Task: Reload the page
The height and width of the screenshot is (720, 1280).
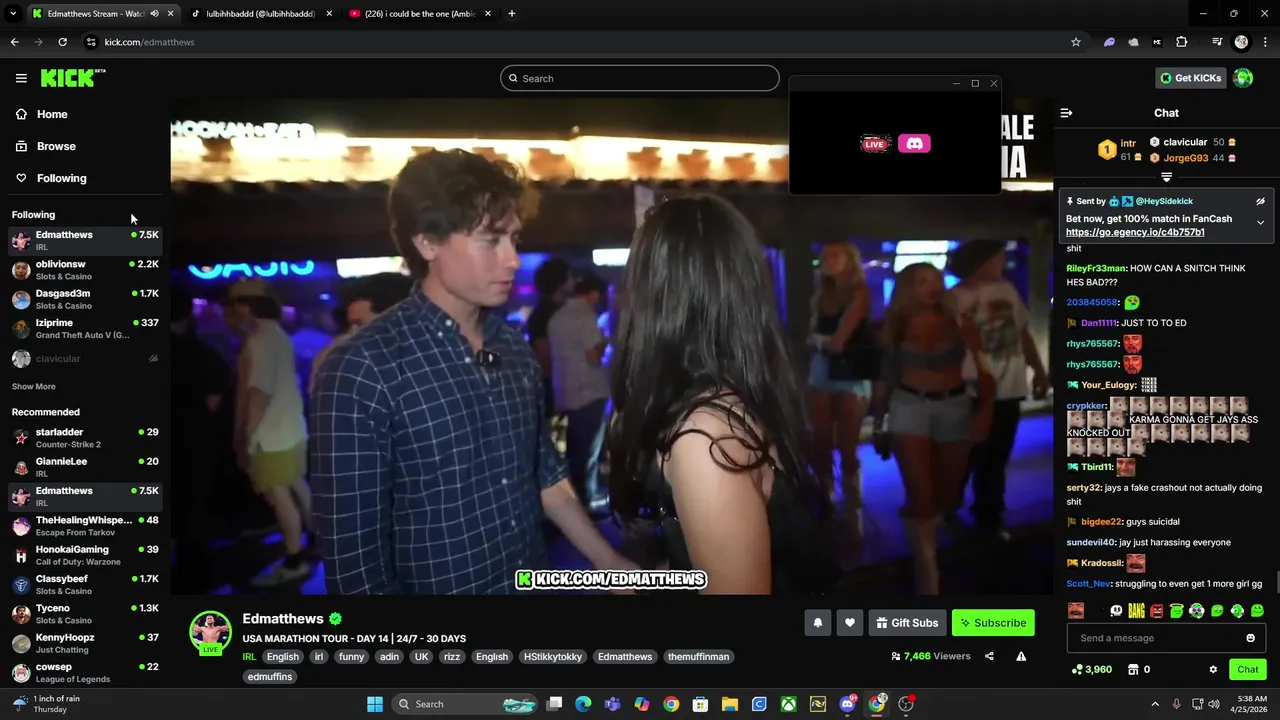Action: coord(62,42)
